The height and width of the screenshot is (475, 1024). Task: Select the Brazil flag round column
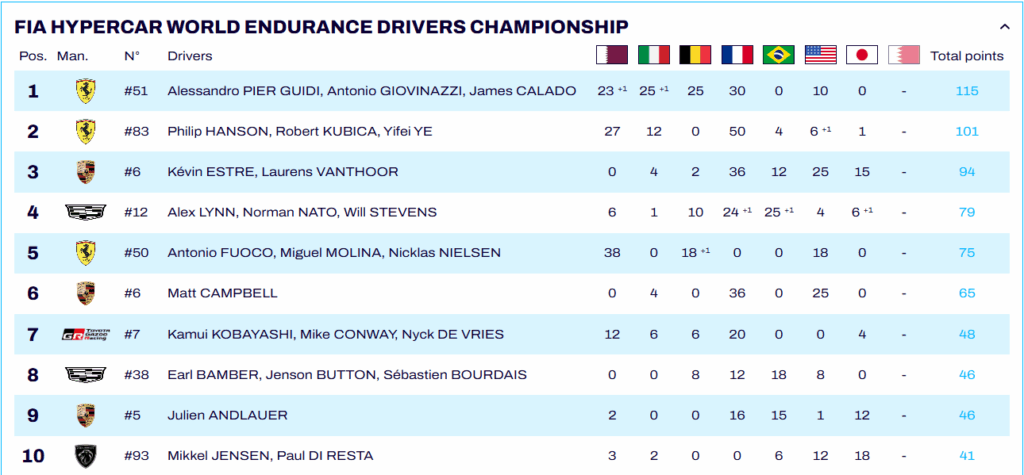[778, 55]
